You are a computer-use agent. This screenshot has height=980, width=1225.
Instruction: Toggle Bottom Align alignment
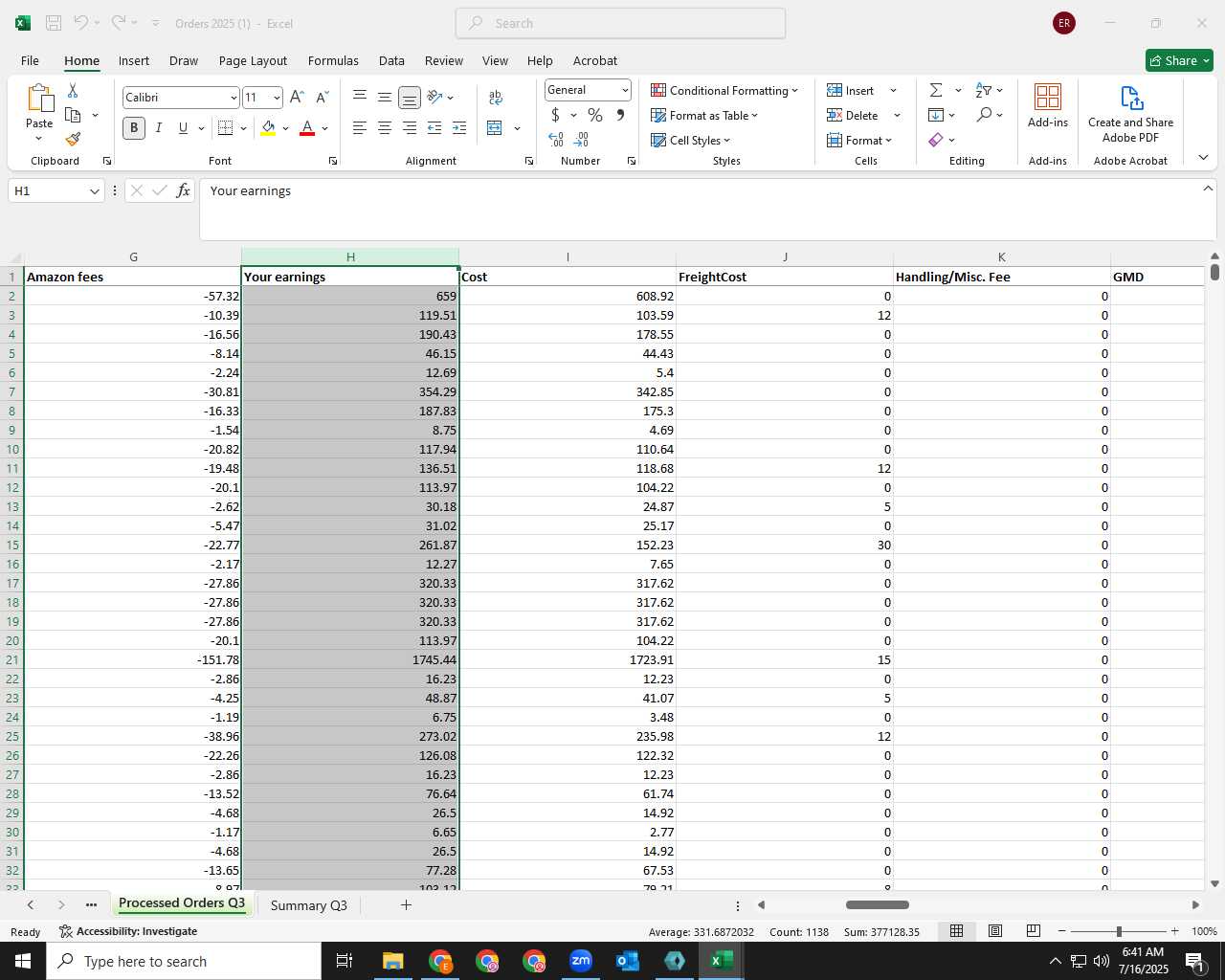(409, 97)
